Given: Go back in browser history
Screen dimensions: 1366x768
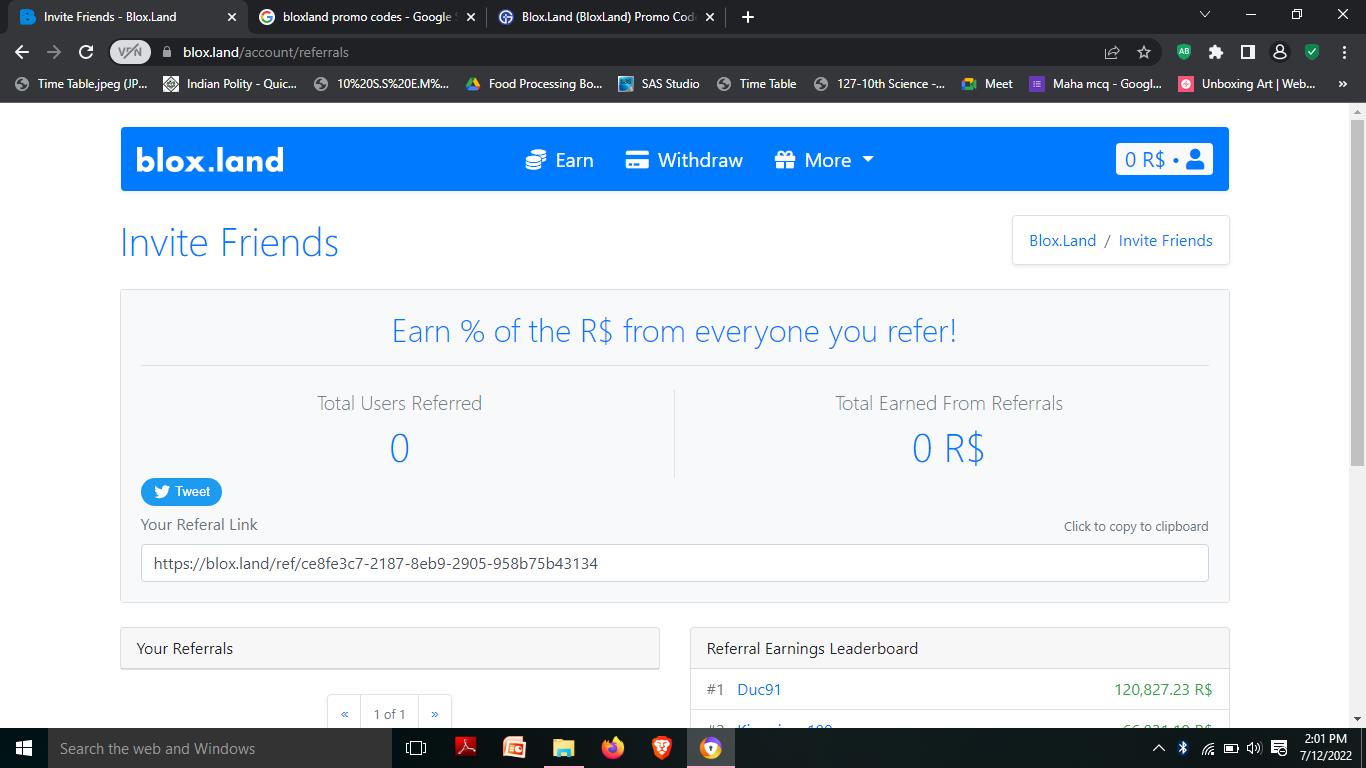Looking at the screenshot, I should tap(22, 52).
